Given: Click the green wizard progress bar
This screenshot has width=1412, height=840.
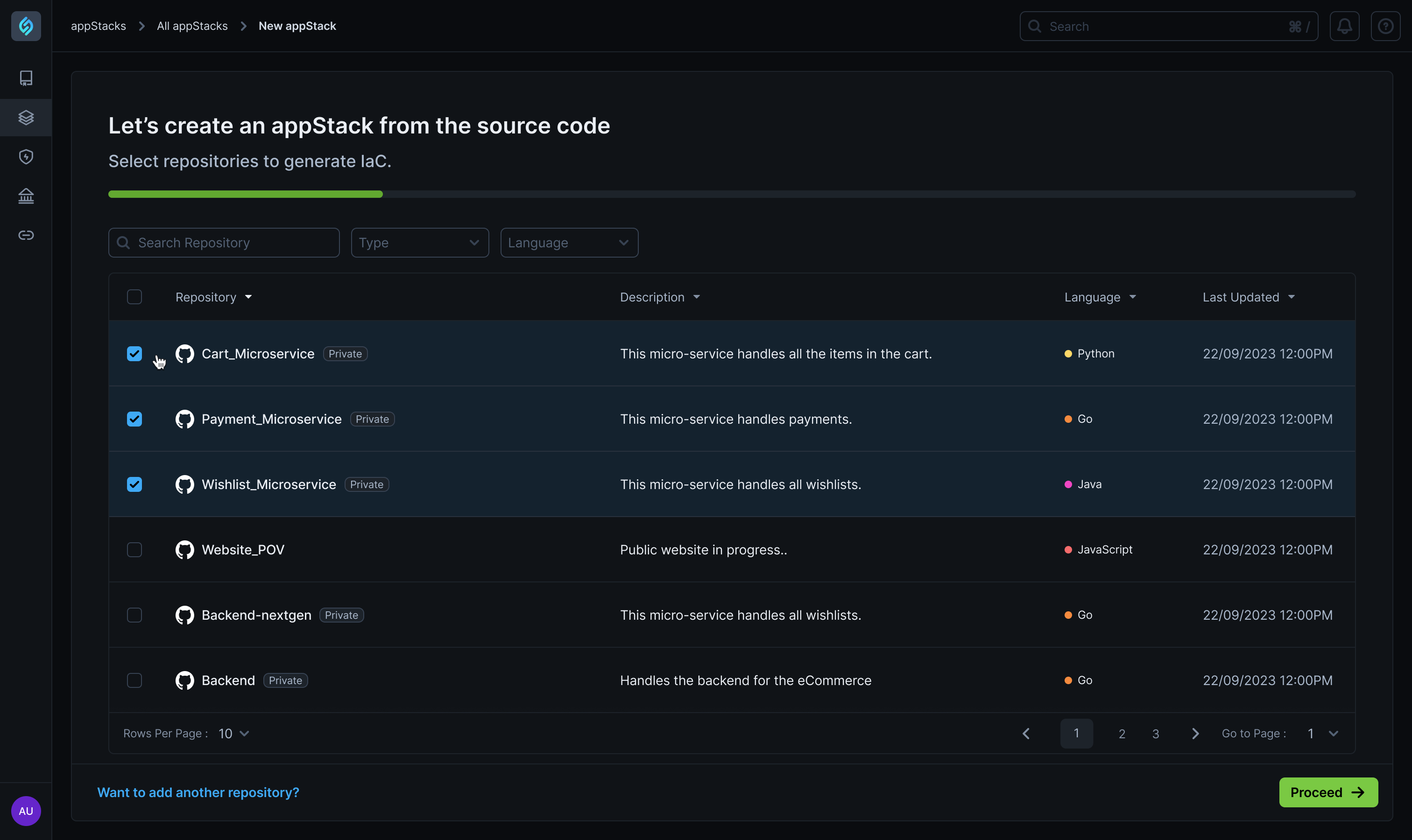Looking at the screenshot, I should 245,194.
